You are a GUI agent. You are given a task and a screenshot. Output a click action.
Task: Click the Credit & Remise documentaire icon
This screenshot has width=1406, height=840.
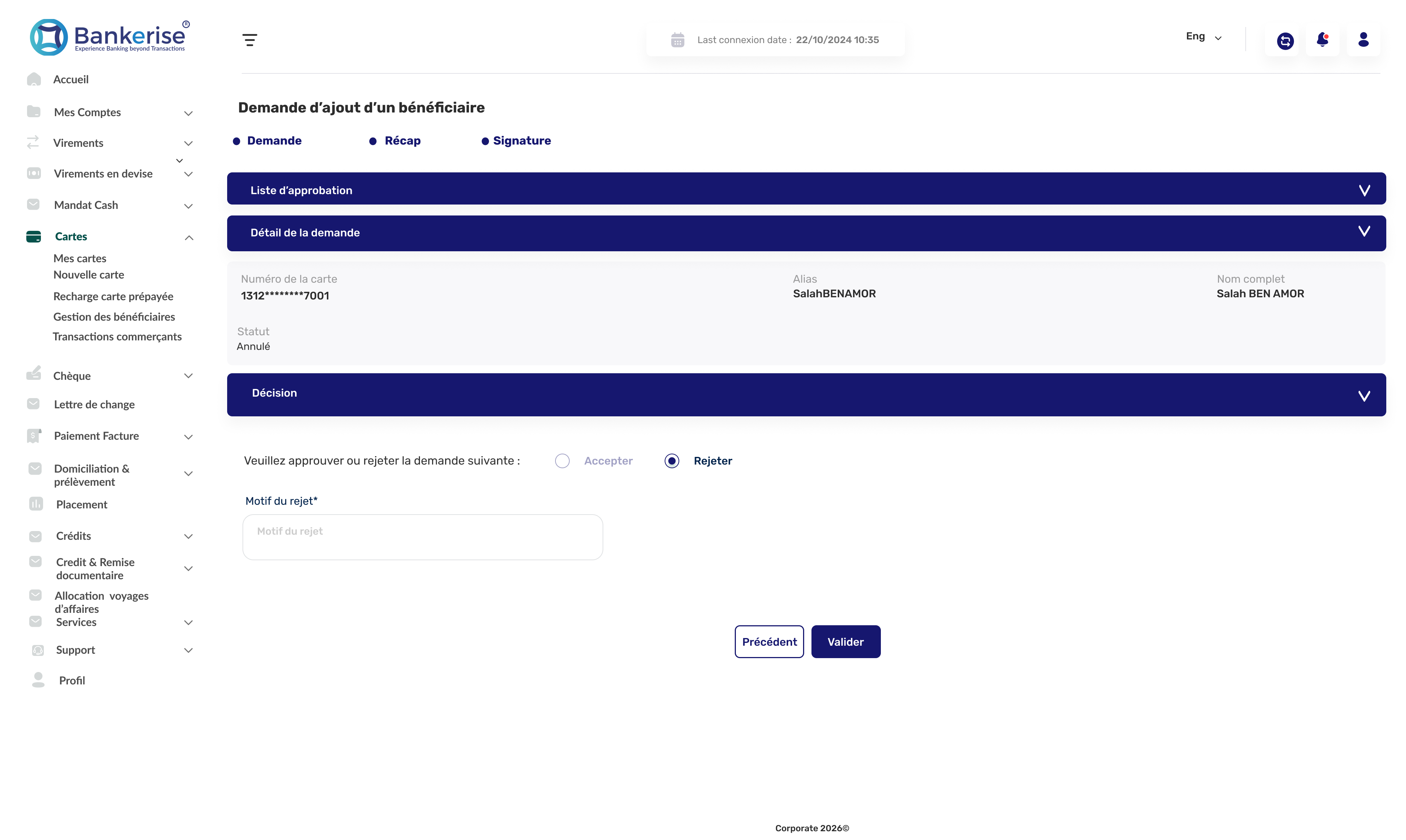pyautogui.click(x=35, y=561)
